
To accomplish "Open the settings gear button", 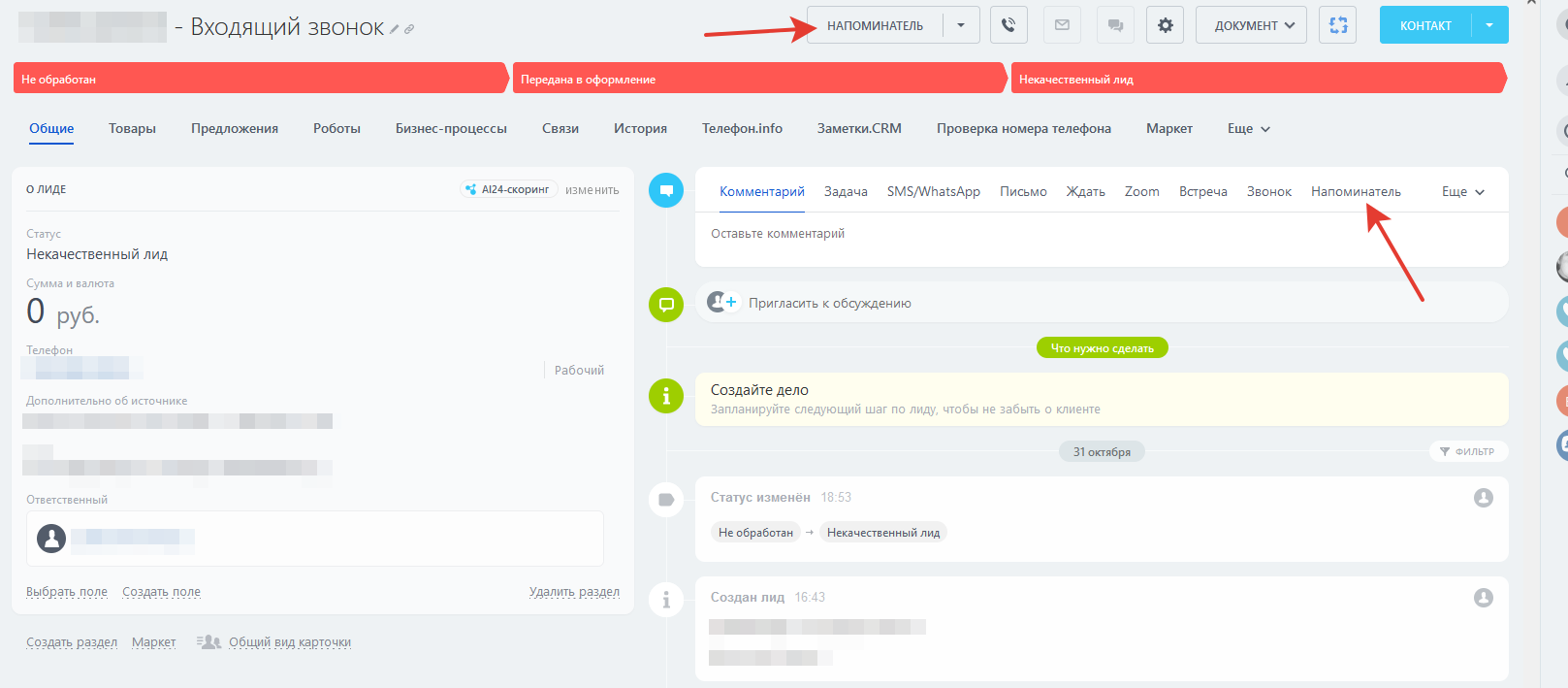I will click(1165, 25).
